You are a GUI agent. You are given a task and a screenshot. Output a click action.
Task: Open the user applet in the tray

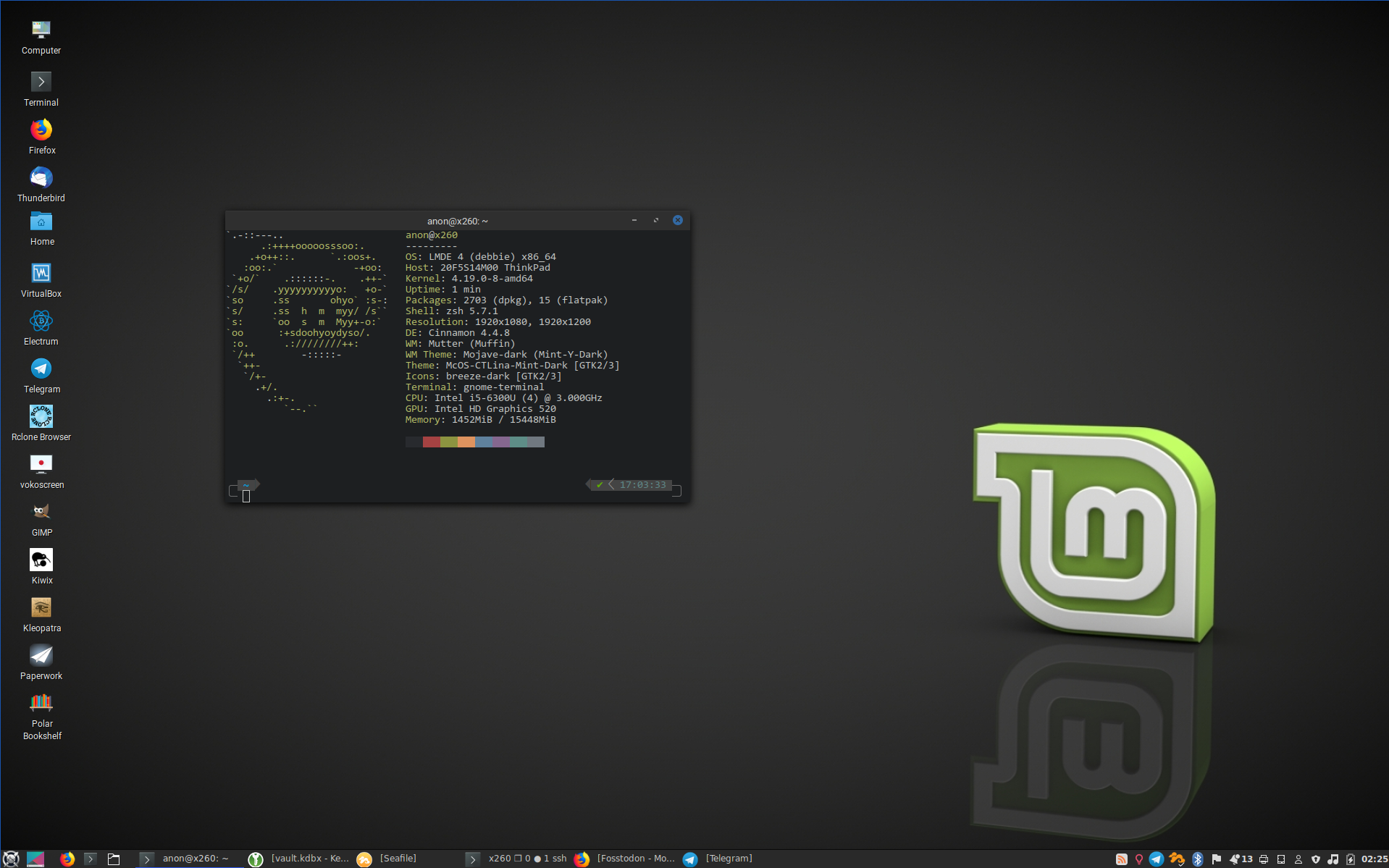click(1298, 859)
